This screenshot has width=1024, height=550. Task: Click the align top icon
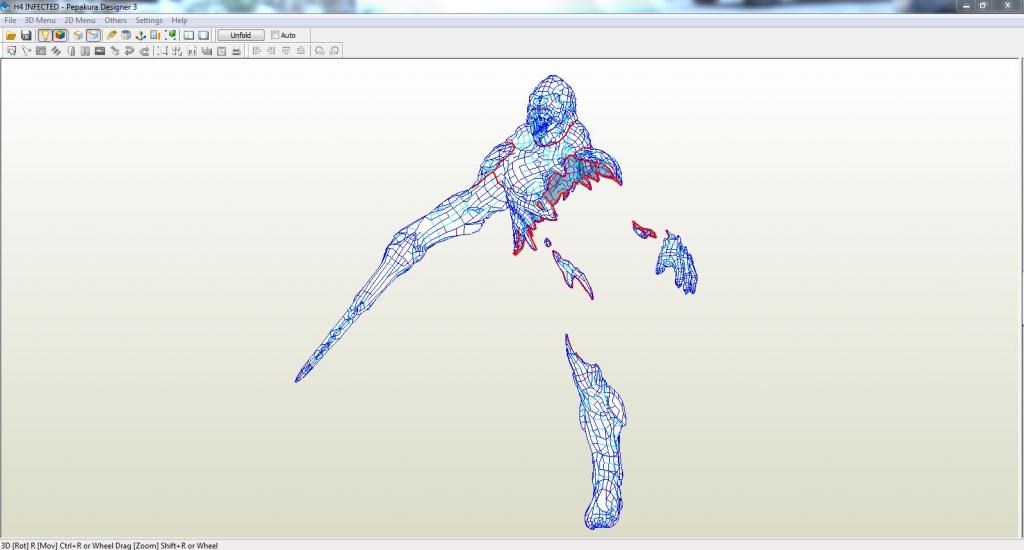coord(286,51)
